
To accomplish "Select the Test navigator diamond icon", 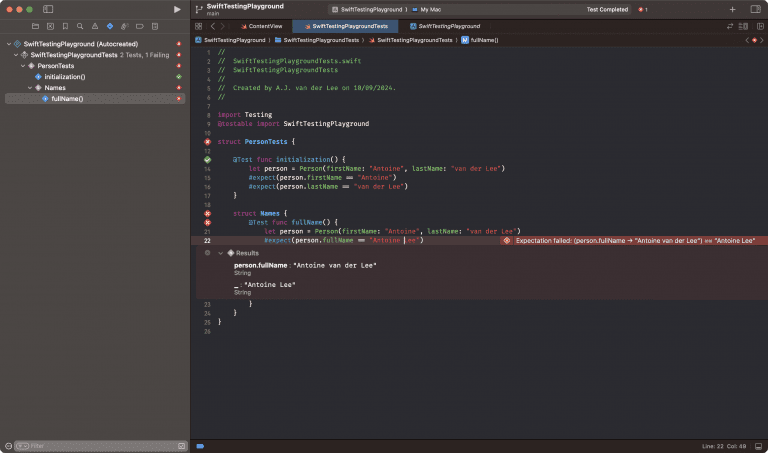I will tap(110, 26).
